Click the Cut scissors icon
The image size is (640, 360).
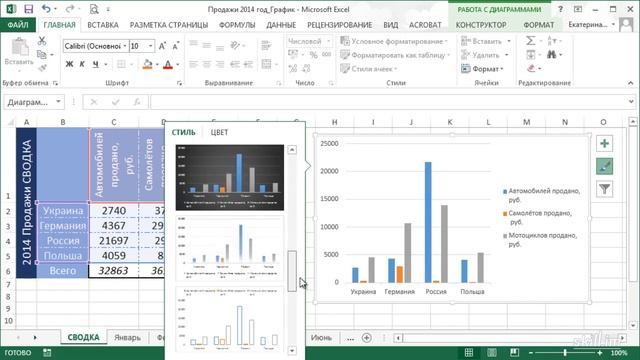42,41
